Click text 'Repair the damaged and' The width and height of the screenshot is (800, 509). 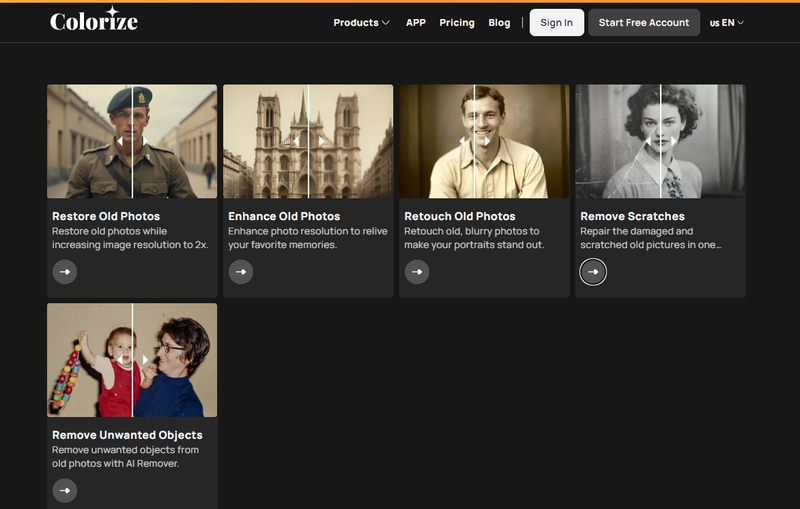point(636,231)
